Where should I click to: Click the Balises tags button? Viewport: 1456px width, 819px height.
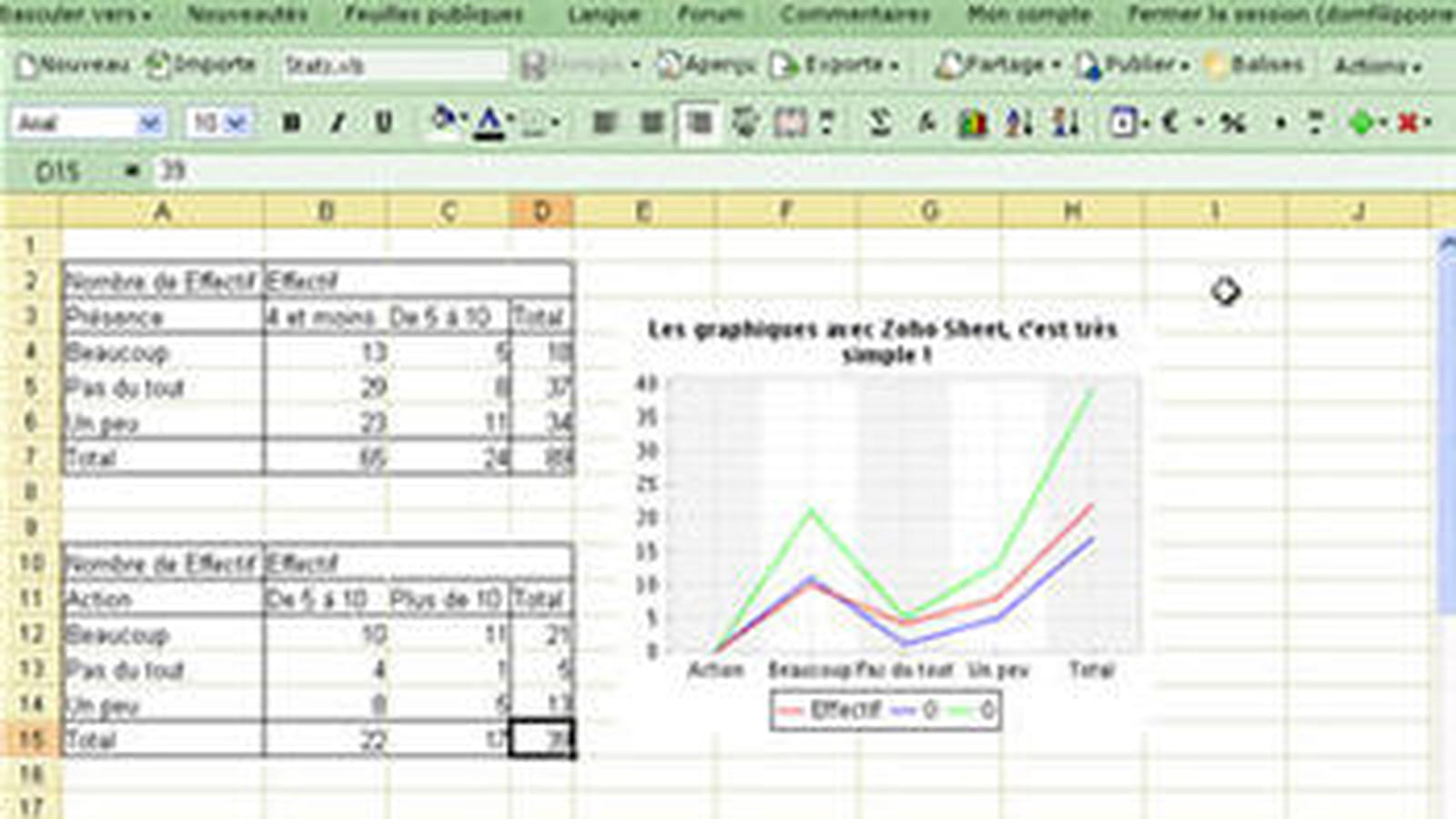(1254, 66)
